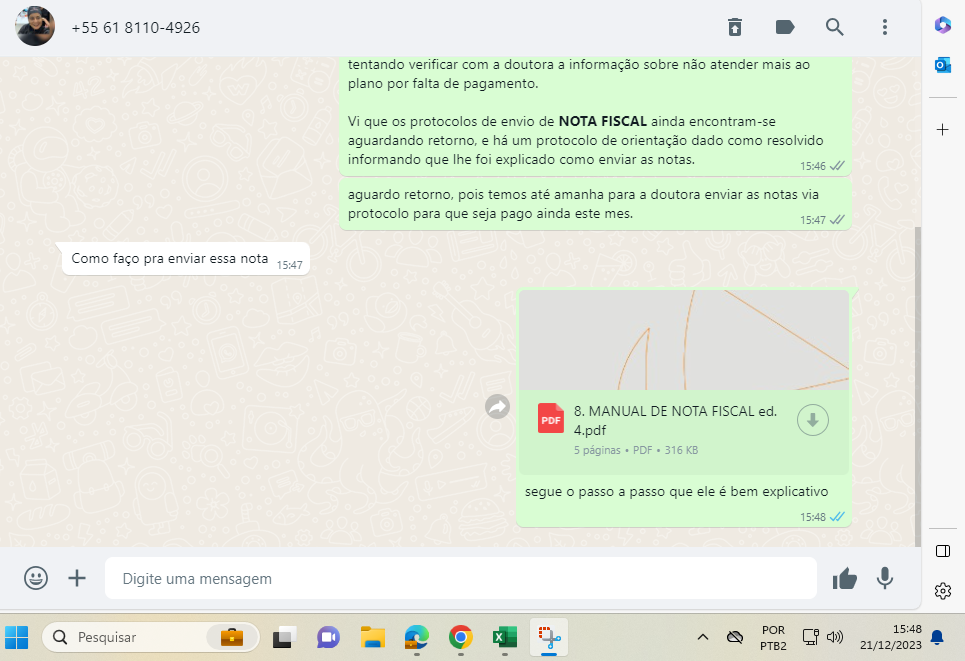965x661 pixels.
Task: Focus the 'Digite uma mensagem' field
Action: pyautogui.click(x=461, y=579)
